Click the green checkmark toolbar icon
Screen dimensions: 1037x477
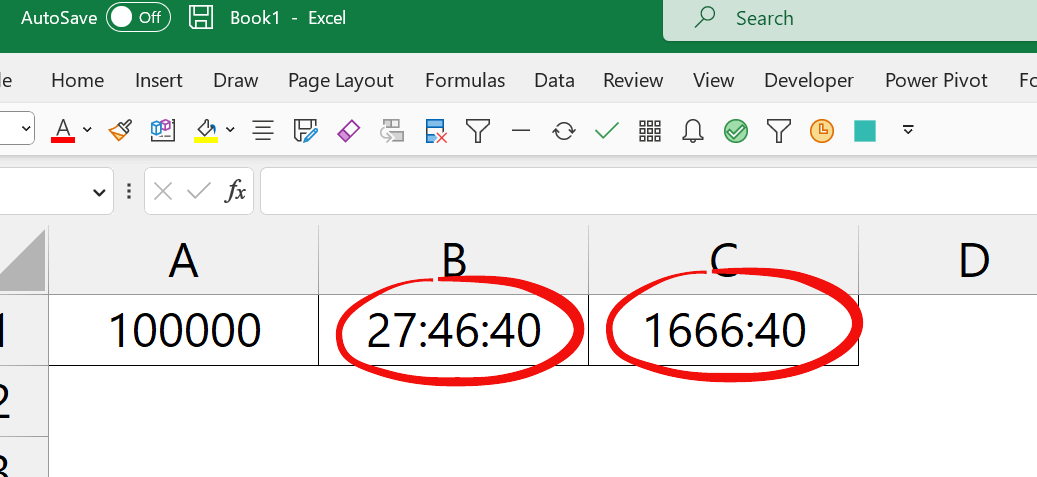click(x=606, y=130)
